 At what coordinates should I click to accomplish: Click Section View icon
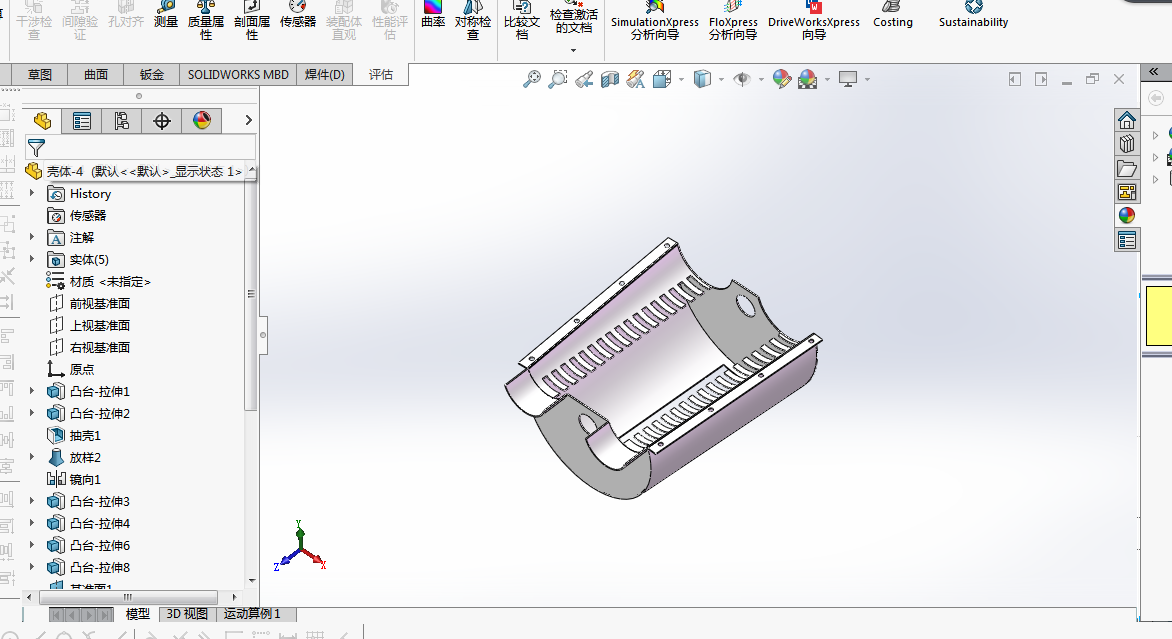[x=610, y=79]
